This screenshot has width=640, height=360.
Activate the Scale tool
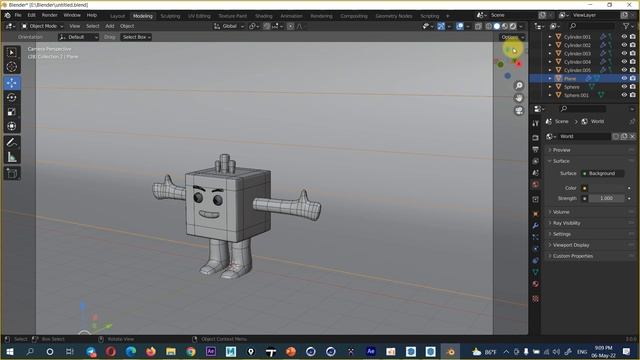coord(12,112)
